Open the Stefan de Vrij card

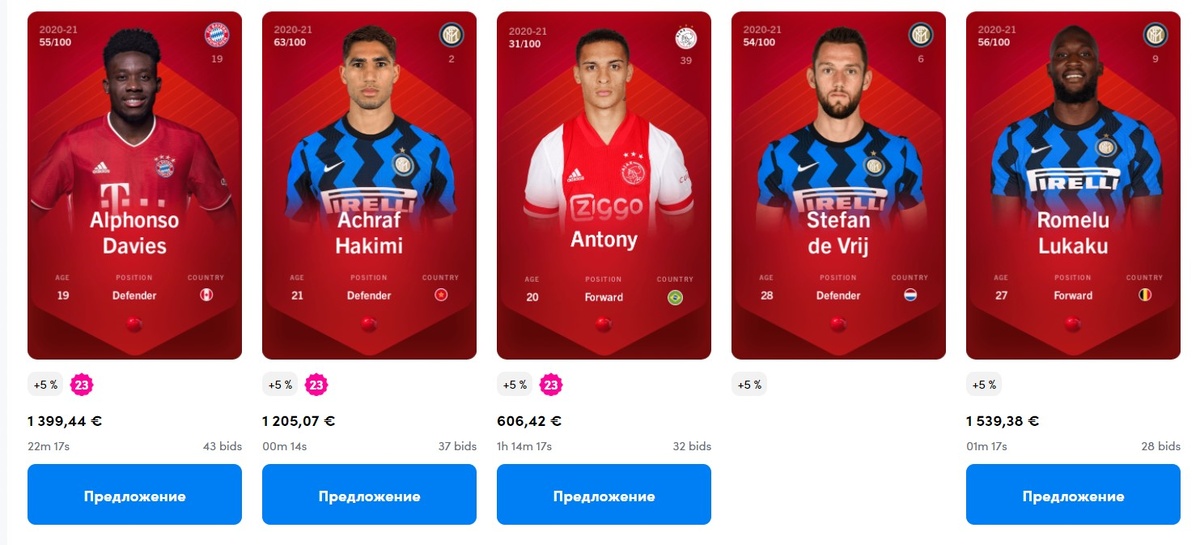[x=838, y=185]
